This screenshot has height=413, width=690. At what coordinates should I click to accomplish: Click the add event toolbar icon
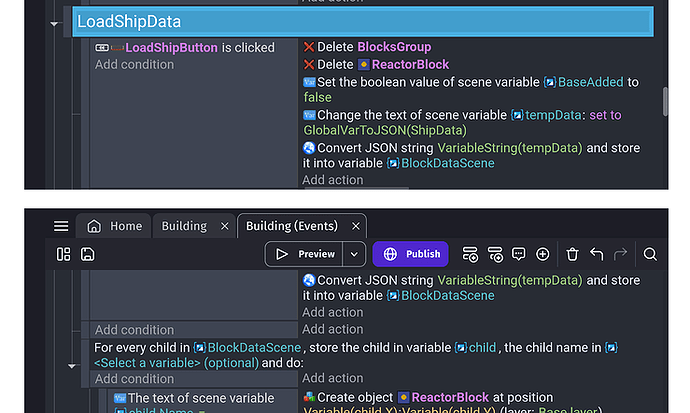tap(470, 254)
